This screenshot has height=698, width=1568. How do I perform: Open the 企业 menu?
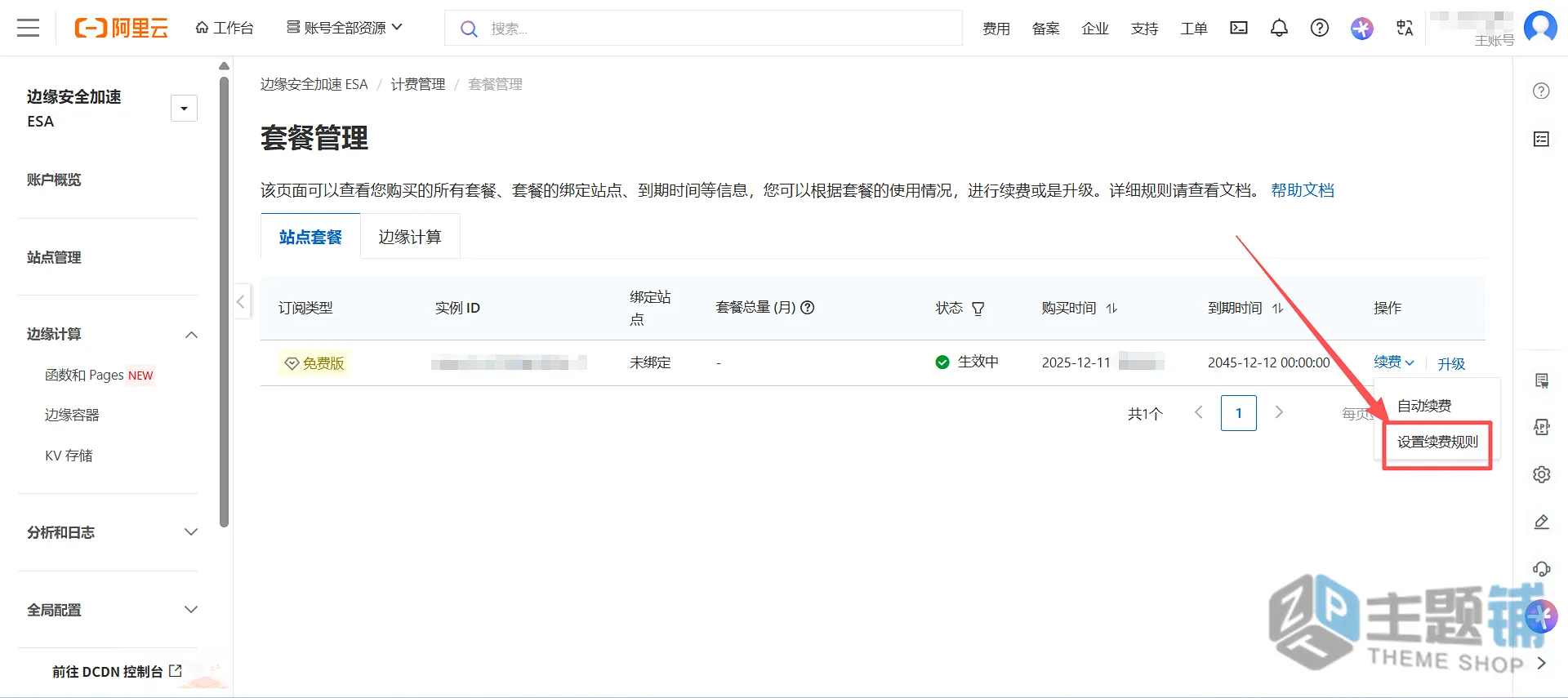[1095, 29]
